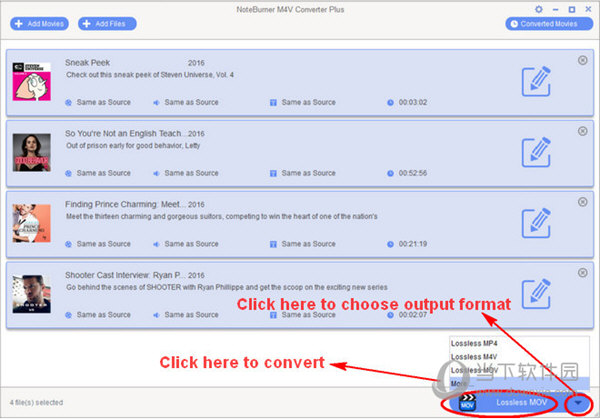Remove Finding Prince Charming item
This screenshot has height=419, width=600.
[582, 202]
